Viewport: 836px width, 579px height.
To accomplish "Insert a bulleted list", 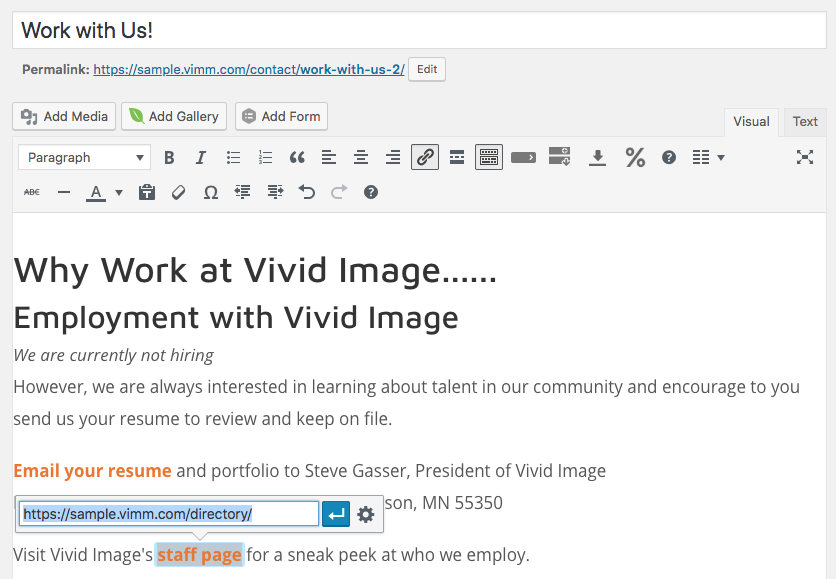I will tap(233, 157).
